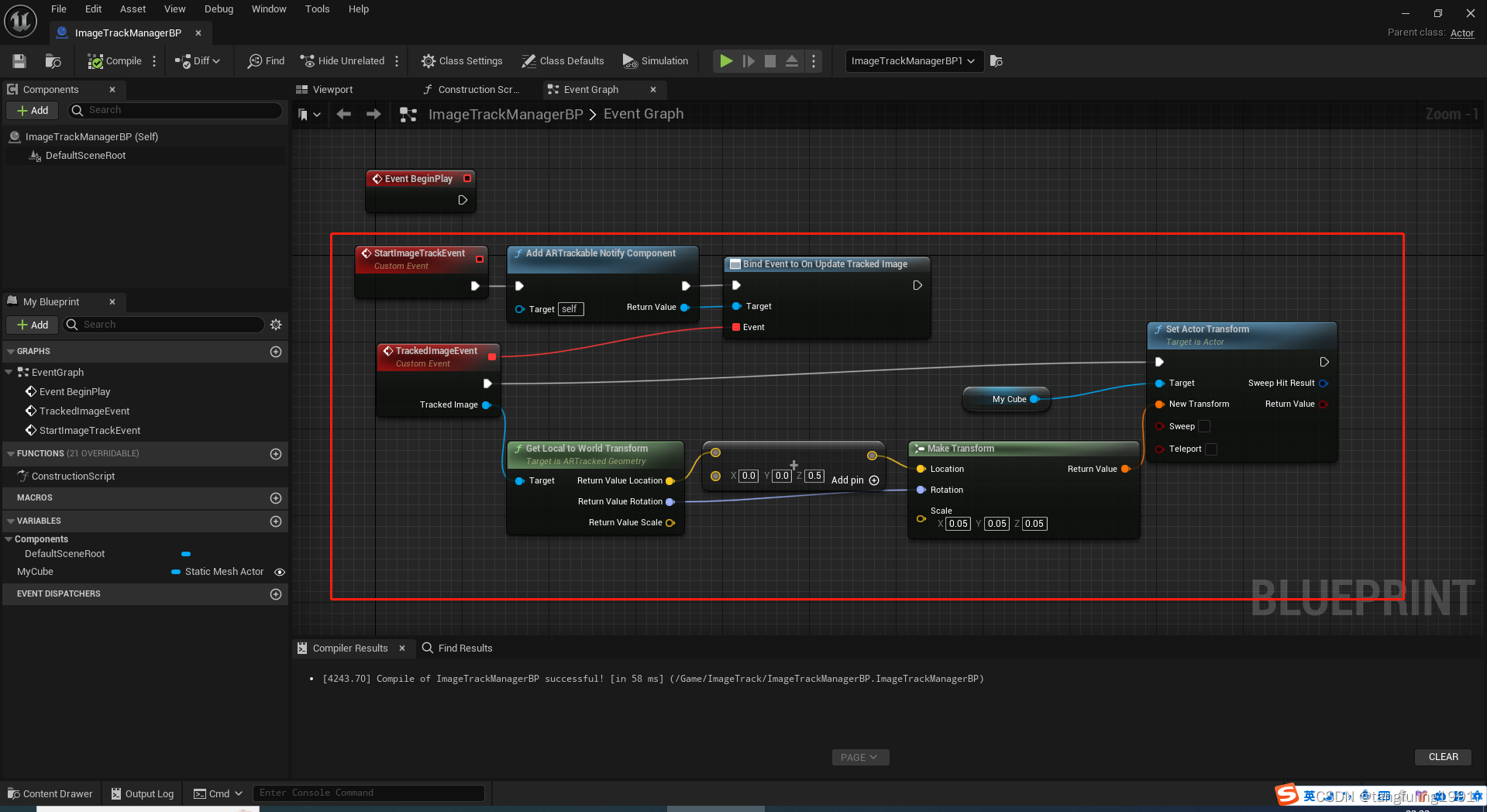This screenshot has width=1487, height=812.
Task: Select debug actor in level icon
Action: (996, 61)
